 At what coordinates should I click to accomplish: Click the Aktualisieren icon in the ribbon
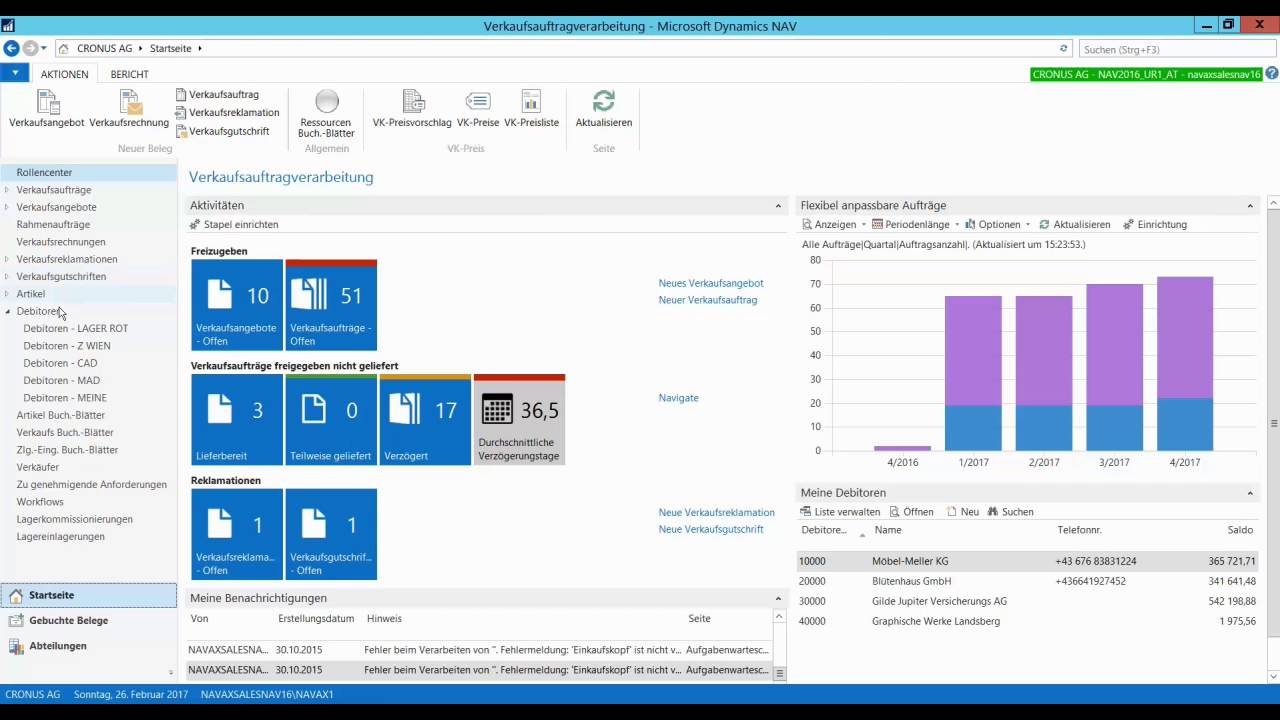604,109
